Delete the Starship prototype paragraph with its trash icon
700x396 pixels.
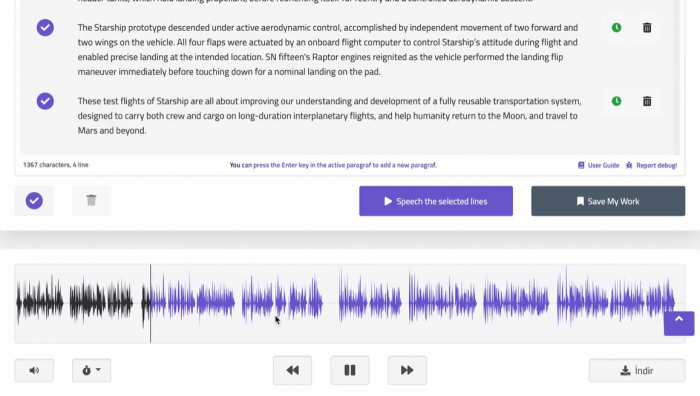647,28
